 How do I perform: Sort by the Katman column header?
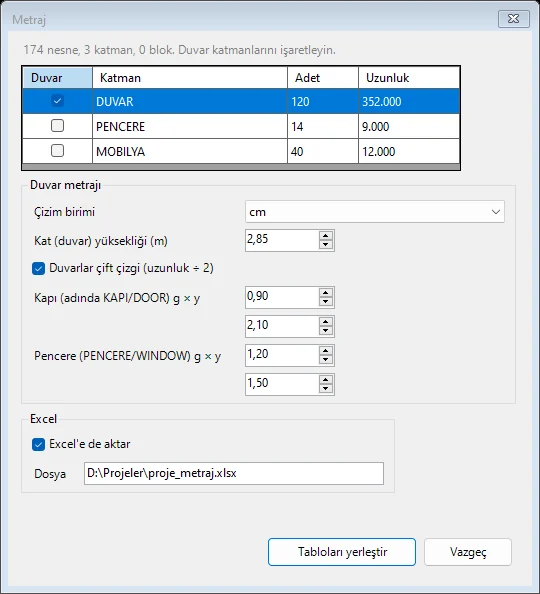(190, 78)
